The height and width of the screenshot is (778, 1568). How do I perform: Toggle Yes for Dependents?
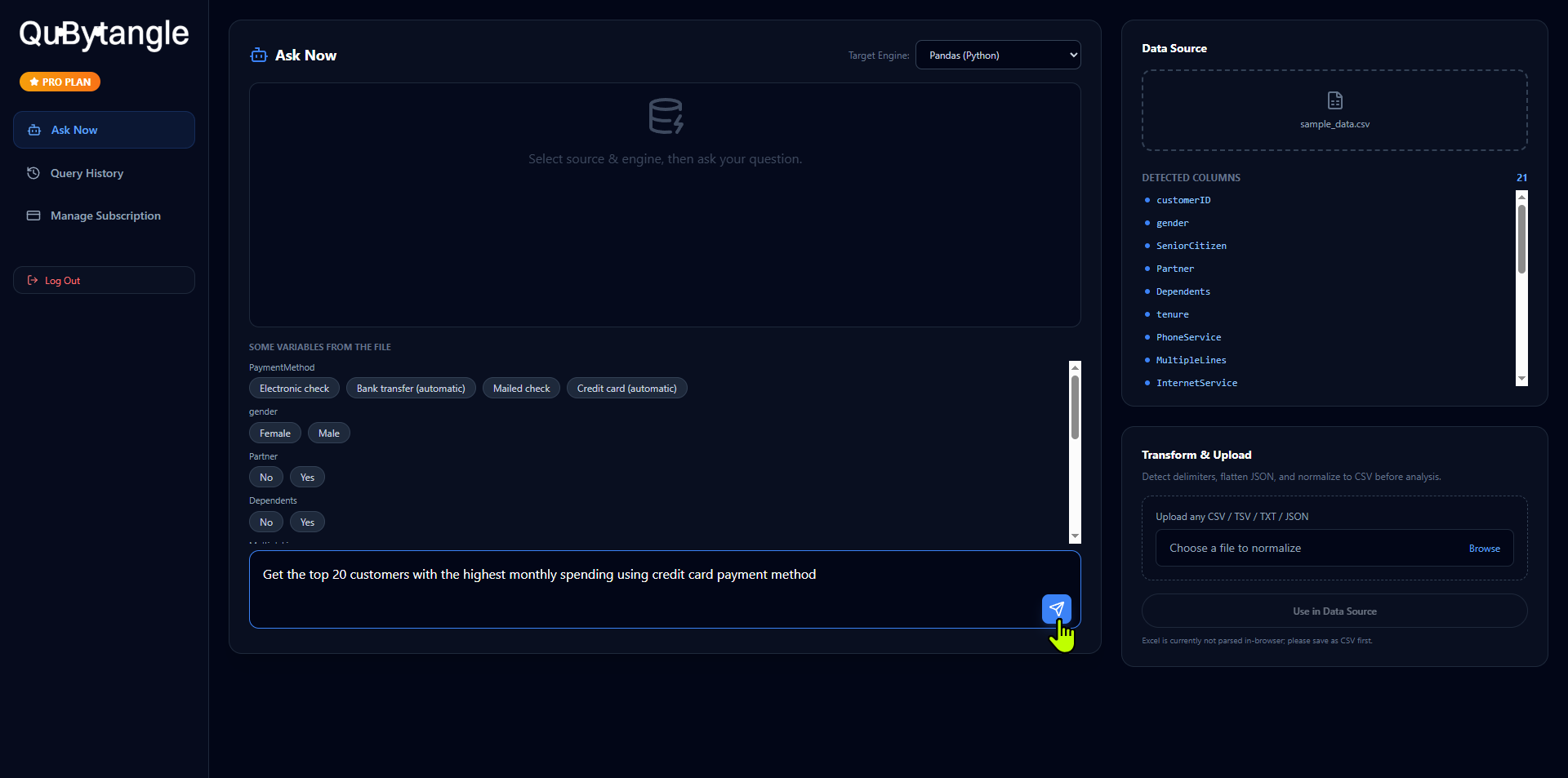coord(306,521)
